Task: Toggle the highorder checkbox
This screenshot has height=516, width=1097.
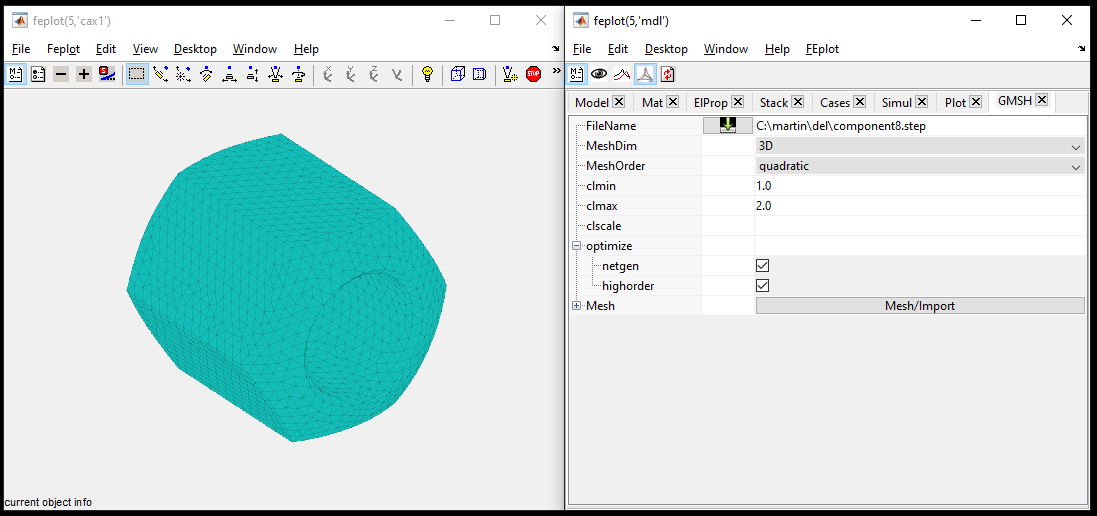Action: point(763,286)
